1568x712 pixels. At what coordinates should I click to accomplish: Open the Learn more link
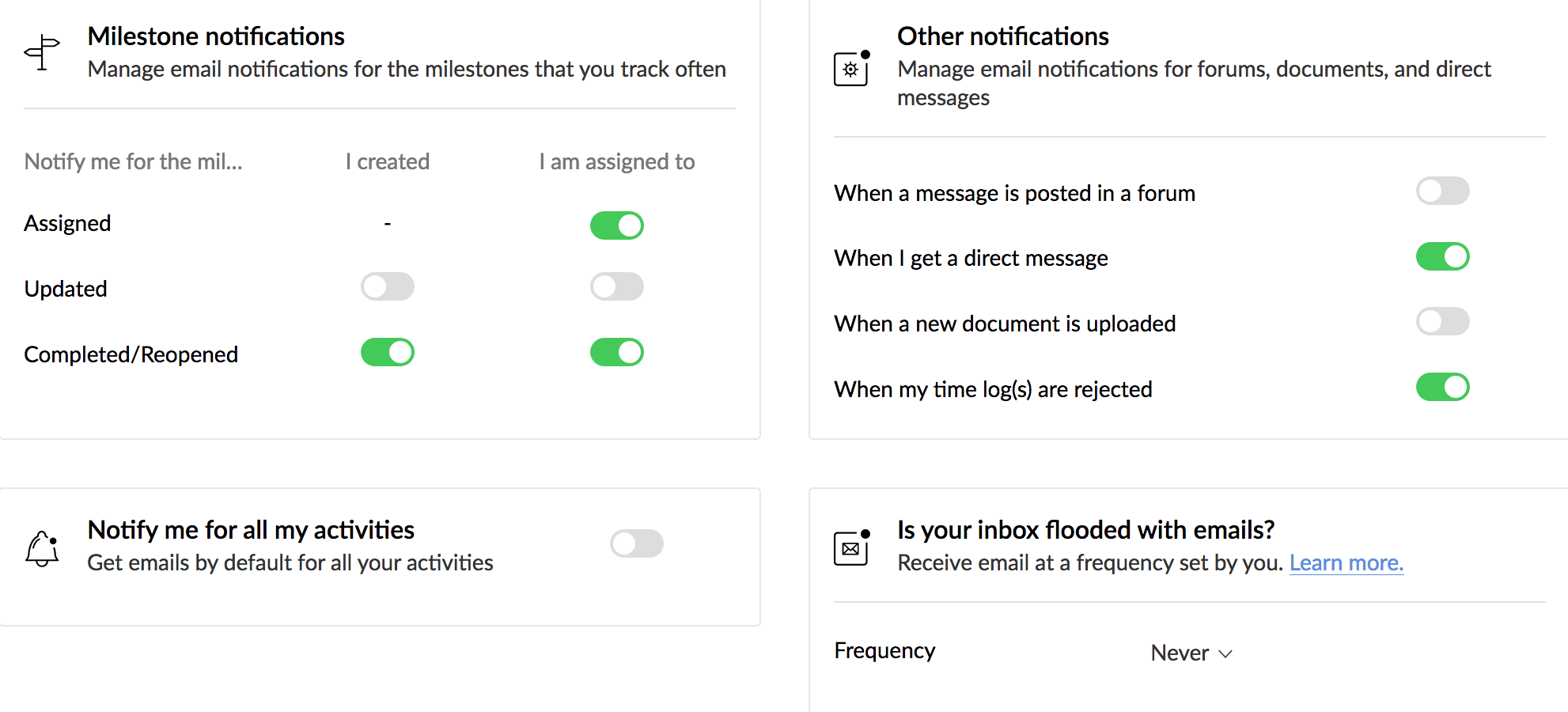[x=1346, y=562]
